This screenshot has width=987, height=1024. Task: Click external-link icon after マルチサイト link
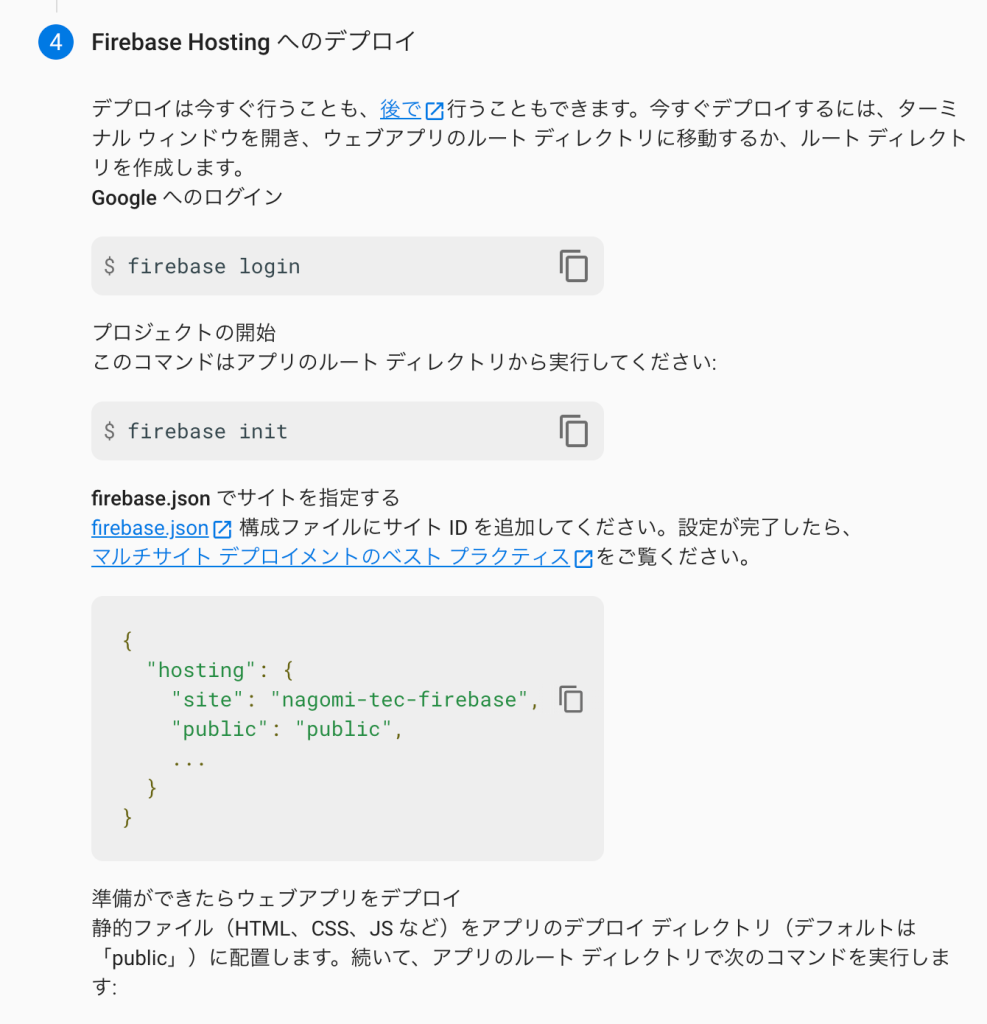click(x=583, y=559)
